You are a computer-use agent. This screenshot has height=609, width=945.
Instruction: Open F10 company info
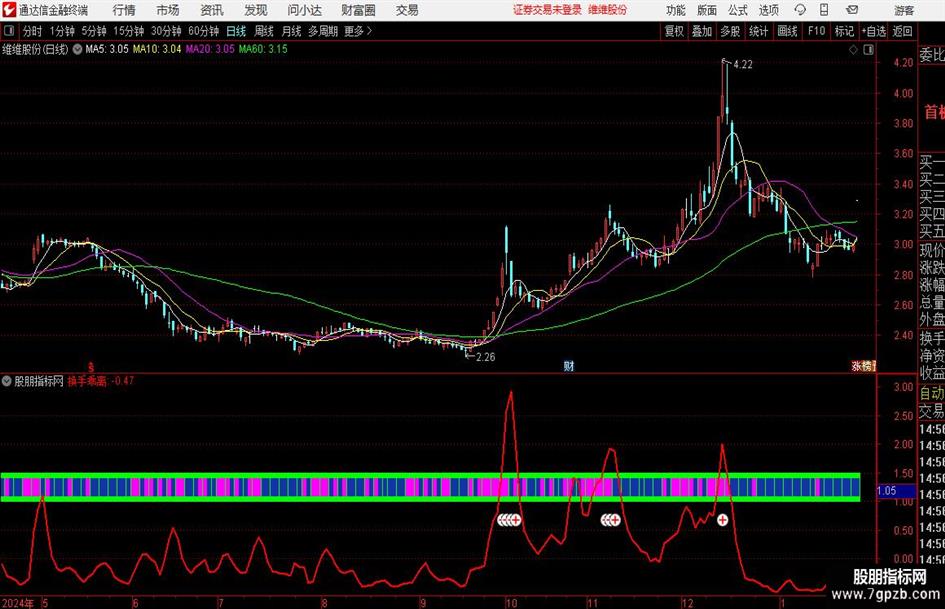click(x=816, y=31)
